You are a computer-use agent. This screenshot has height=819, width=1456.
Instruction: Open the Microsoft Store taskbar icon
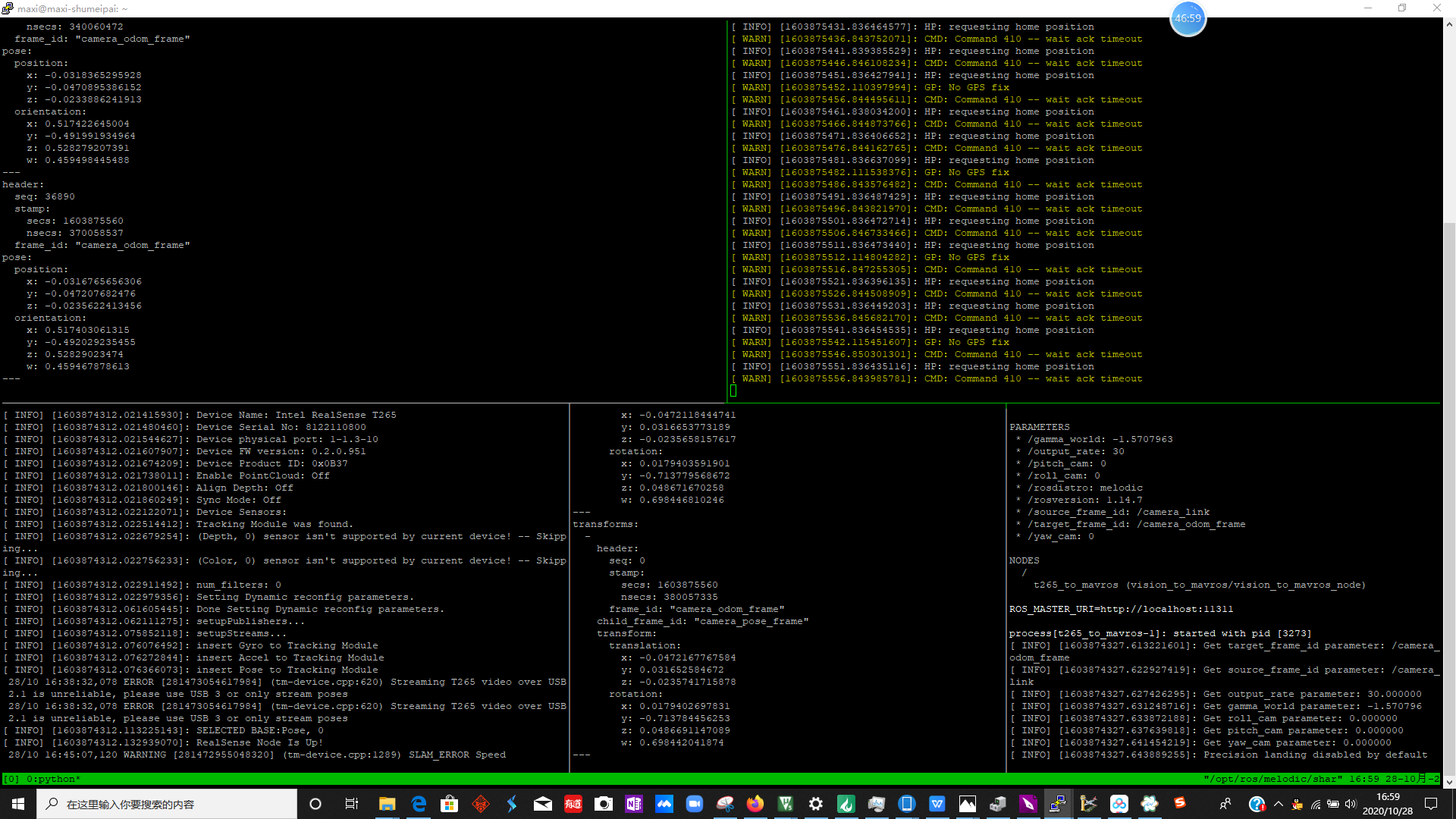coord(450,804)
